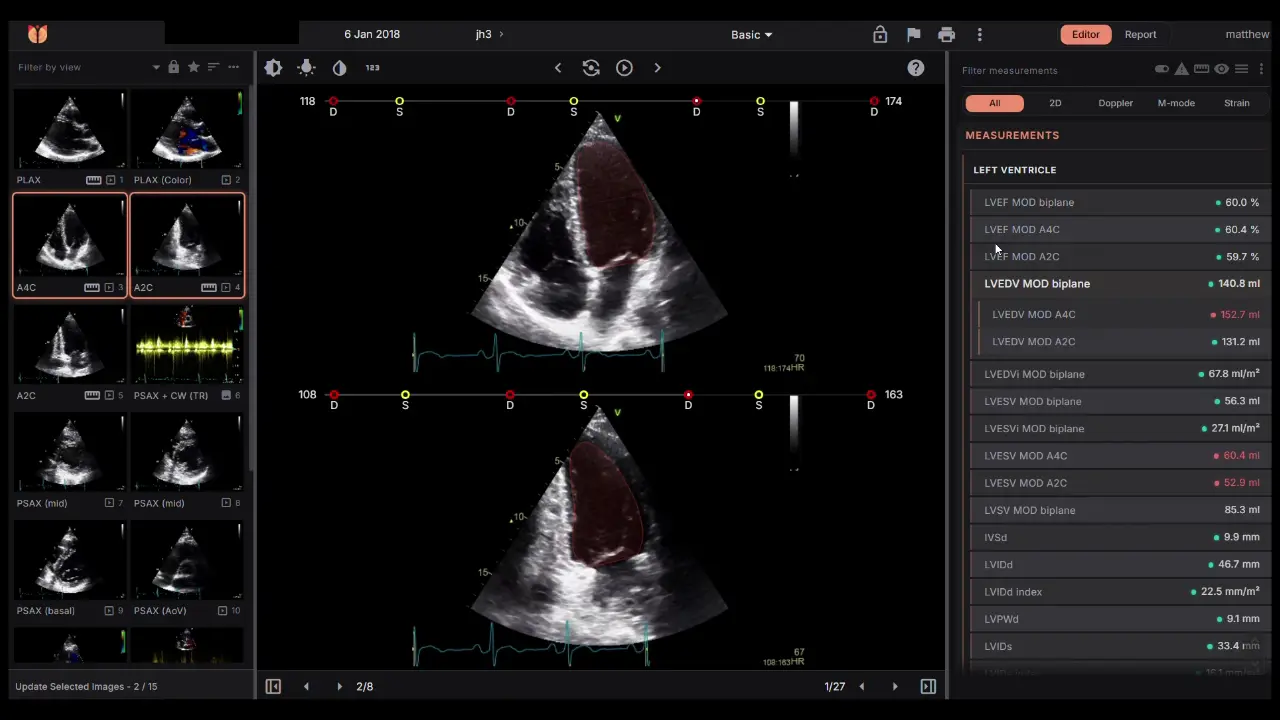The width and height of the screenshot is (1280, 720).
Task: Switch to the Doppler measurements tab
Action: coord(1115,103)
